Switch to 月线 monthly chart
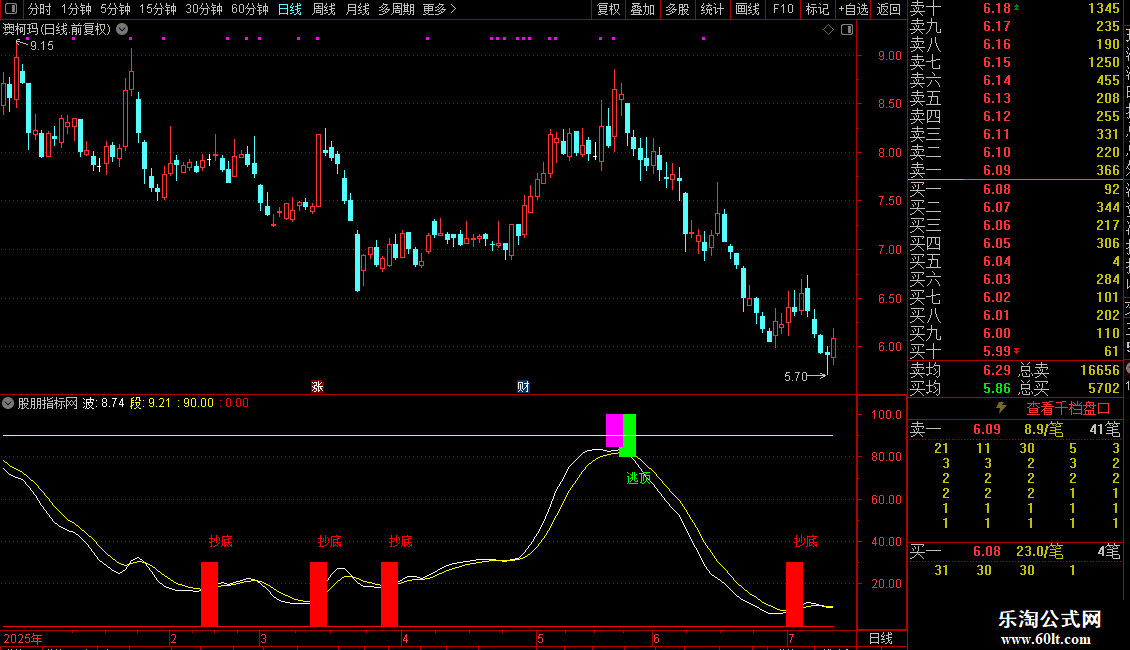This screenshot has width=1130, height=650. [x=357, y=9]
